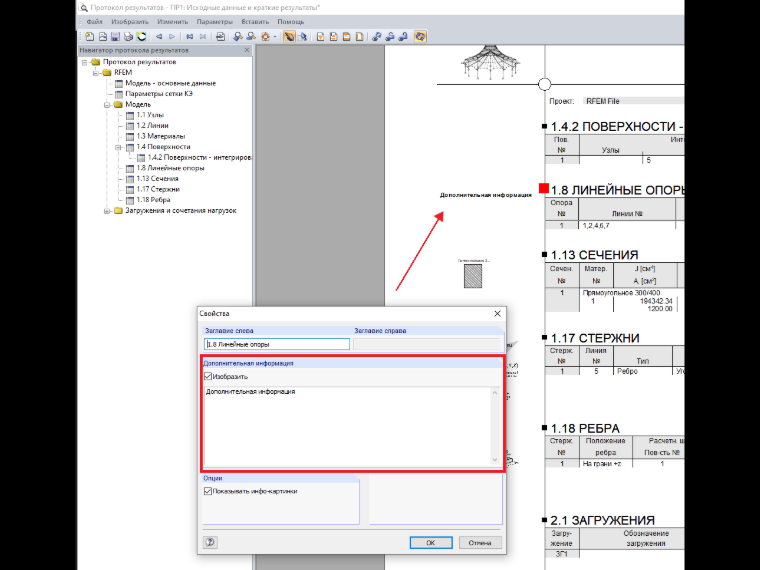Click the help question mark button in dialog

(x=210, y=542)
